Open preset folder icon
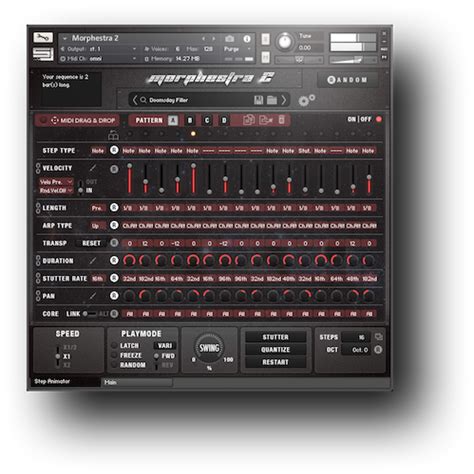Screen dimensions: 474x474 pos(272,100)
